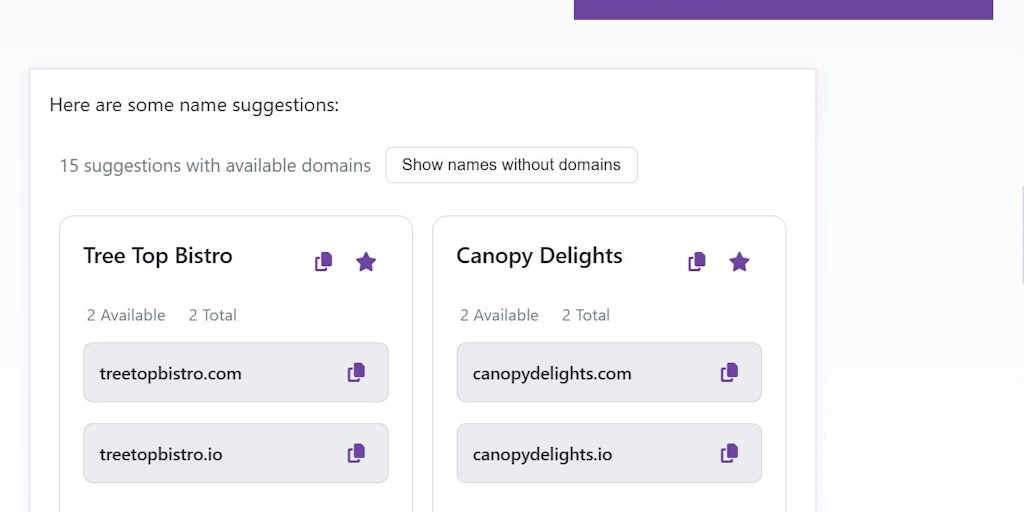Favorite Tree Top Bistro with the star
Screen dimensions: 1024x512
point(366,262)
